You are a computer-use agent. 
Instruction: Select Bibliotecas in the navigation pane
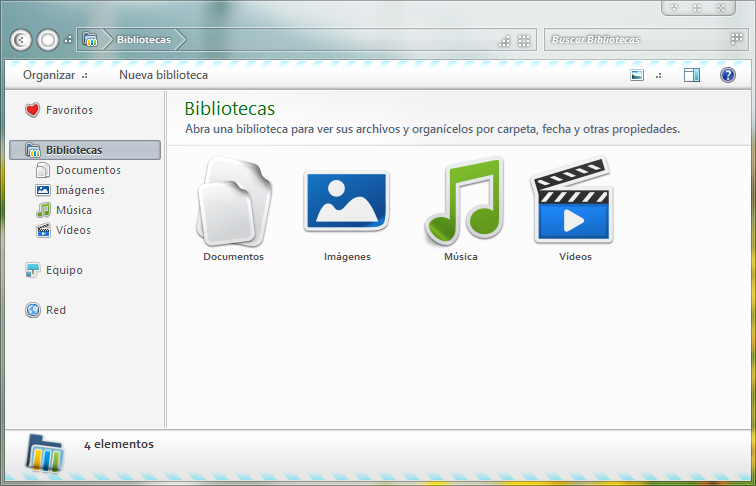(85, 150)
